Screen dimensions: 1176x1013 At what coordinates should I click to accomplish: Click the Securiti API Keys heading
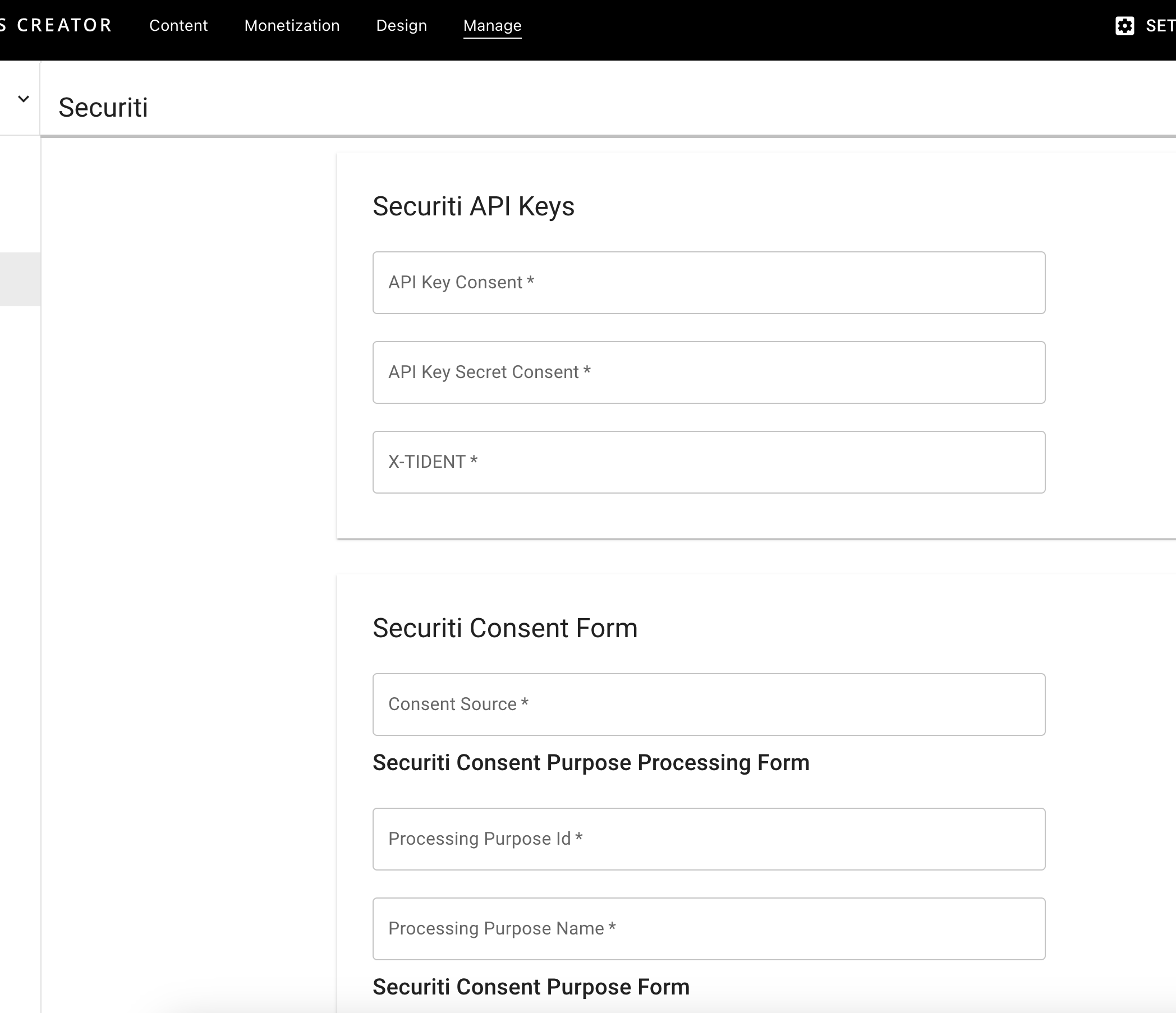point(474,206)
